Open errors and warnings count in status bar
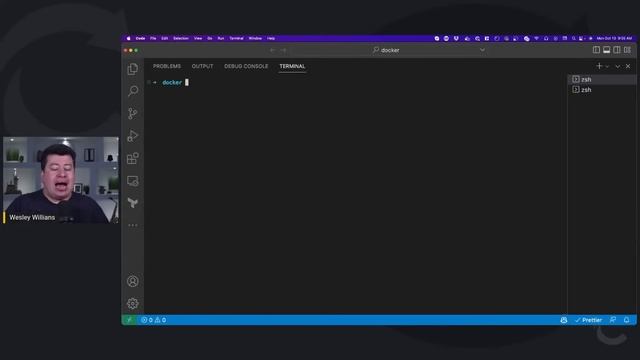 153,320
